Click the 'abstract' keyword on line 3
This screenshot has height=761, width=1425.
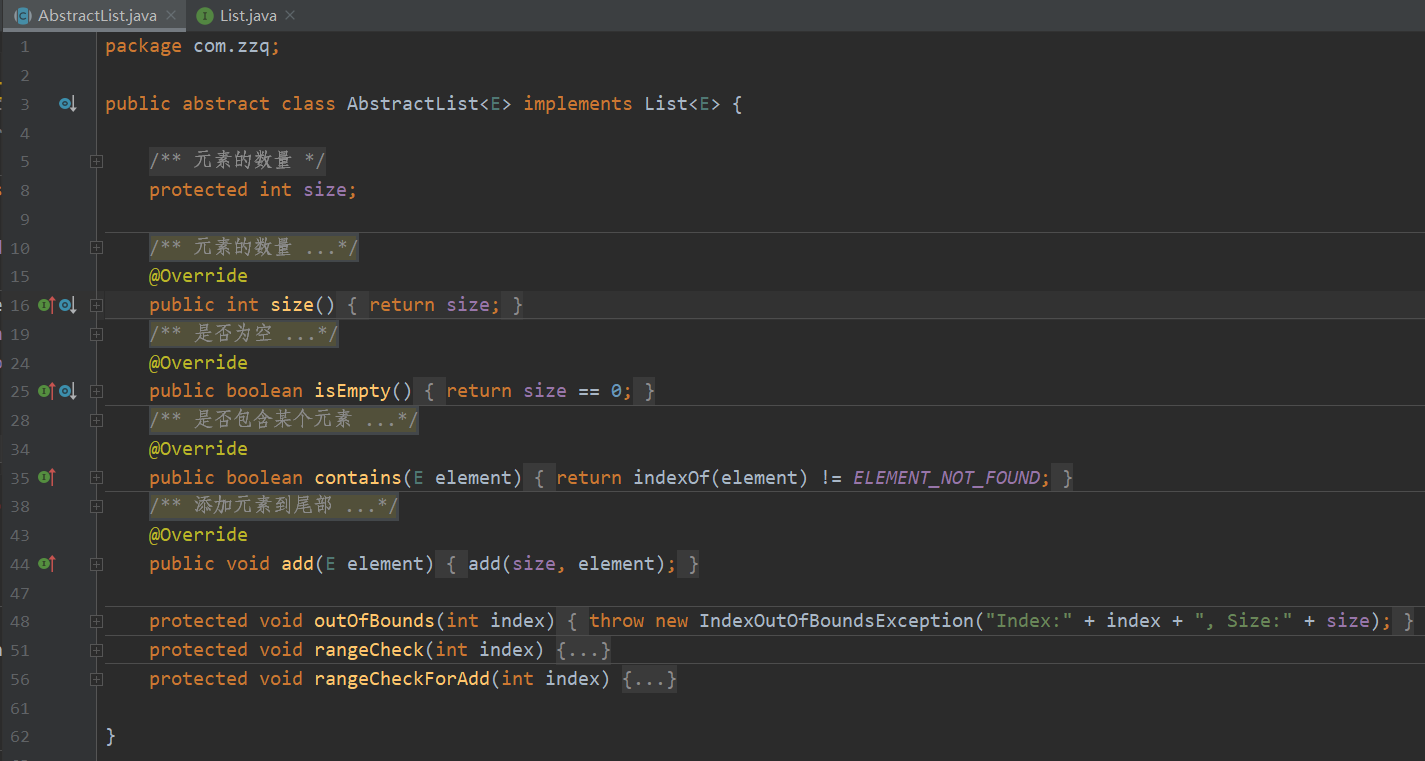pyautogui.click(x=226, y=104)
